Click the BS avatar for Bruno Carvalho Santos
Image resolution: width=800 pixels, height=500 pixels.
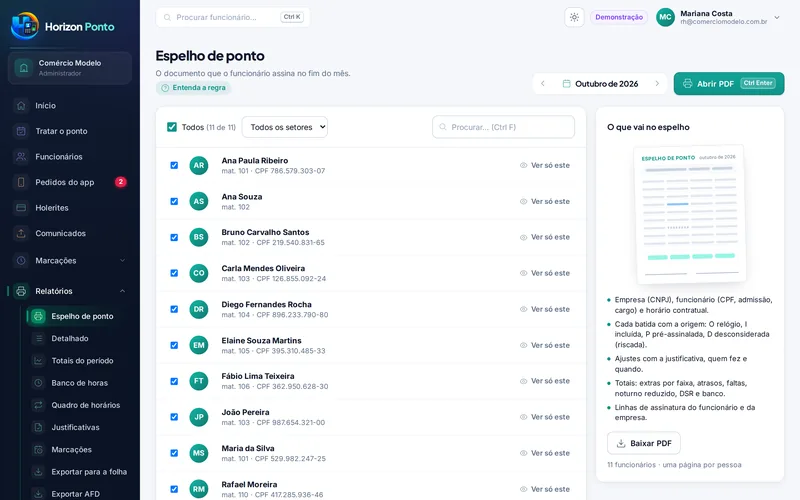tap(199, 237)
